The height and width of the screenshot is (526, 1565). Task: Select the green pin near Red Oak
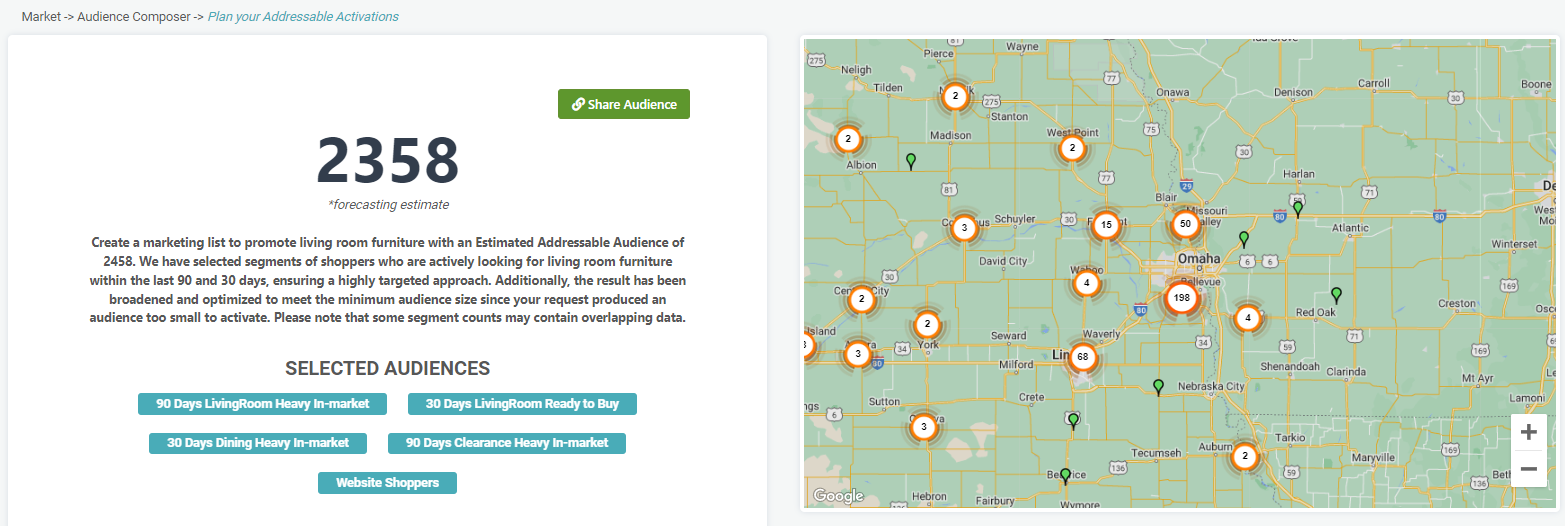(x=1335, y=295)
